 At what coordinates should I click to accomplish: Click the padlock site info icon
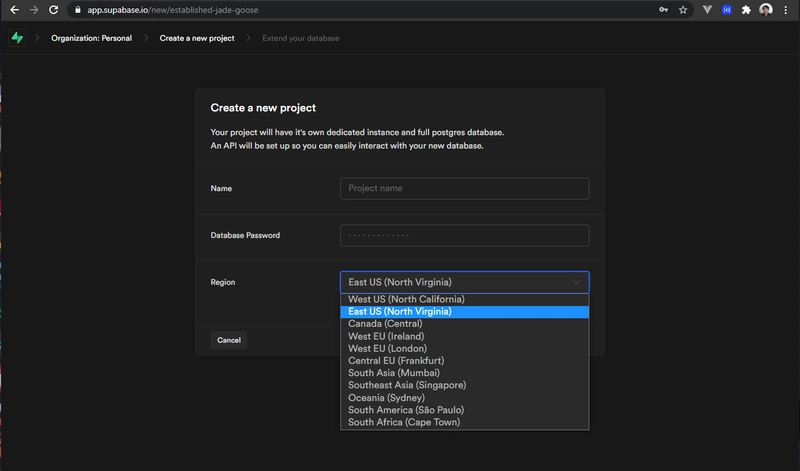(78, 10)
